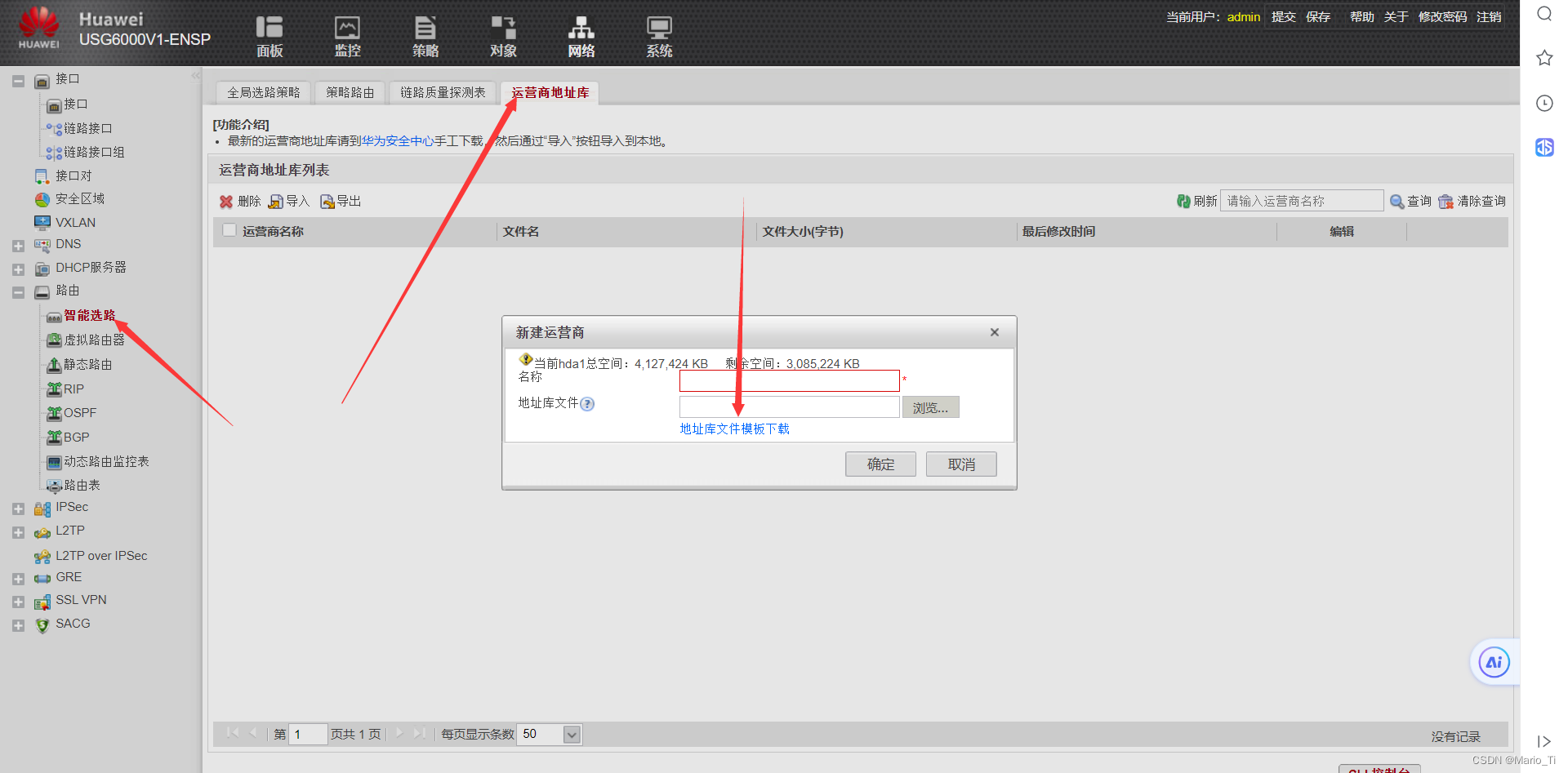Expand the L2TP tree node
Viewport: 1568px width, 773px height.
coord(18,533)
